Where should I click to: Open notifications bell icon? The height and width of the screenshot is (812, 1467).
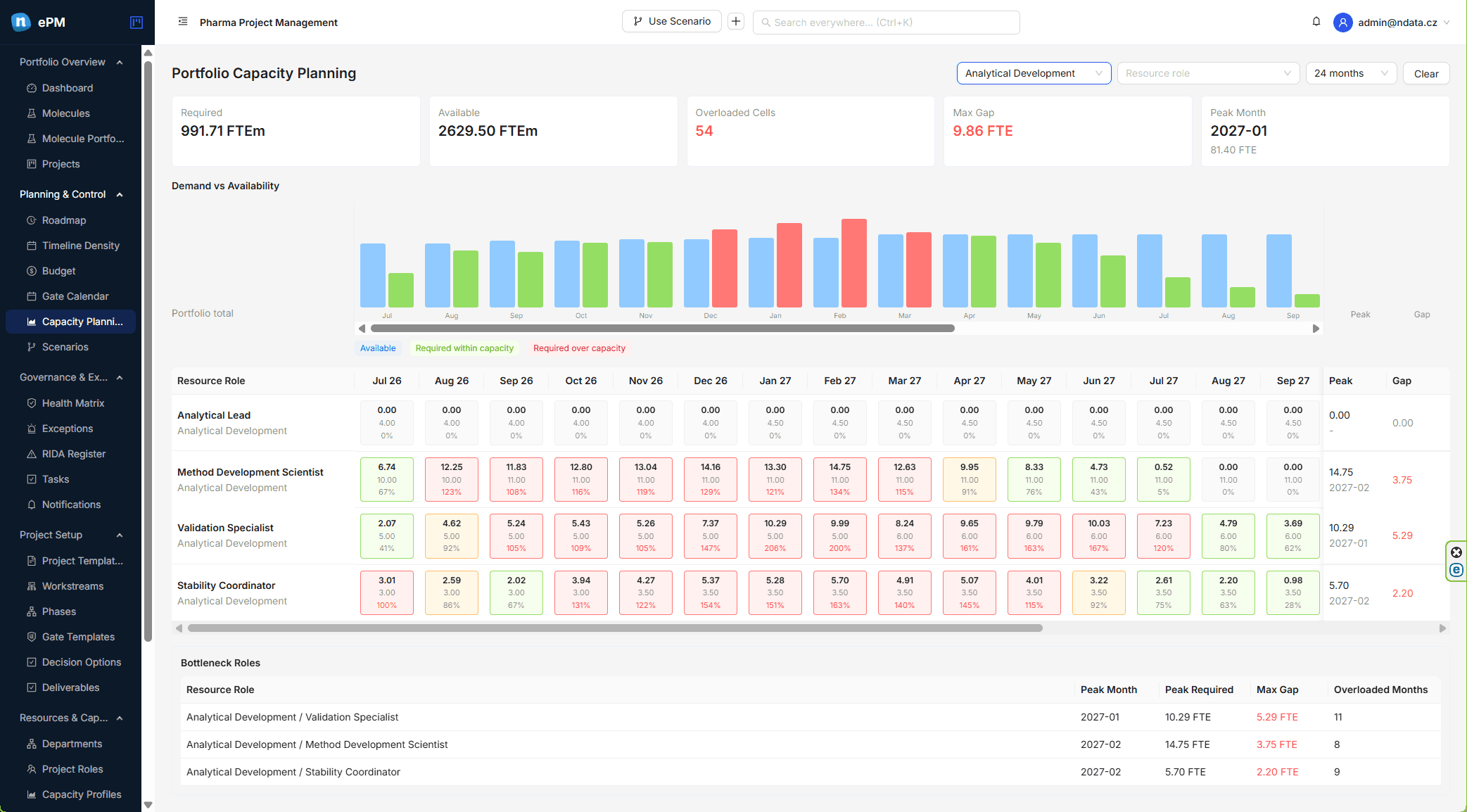point(1316,22)
